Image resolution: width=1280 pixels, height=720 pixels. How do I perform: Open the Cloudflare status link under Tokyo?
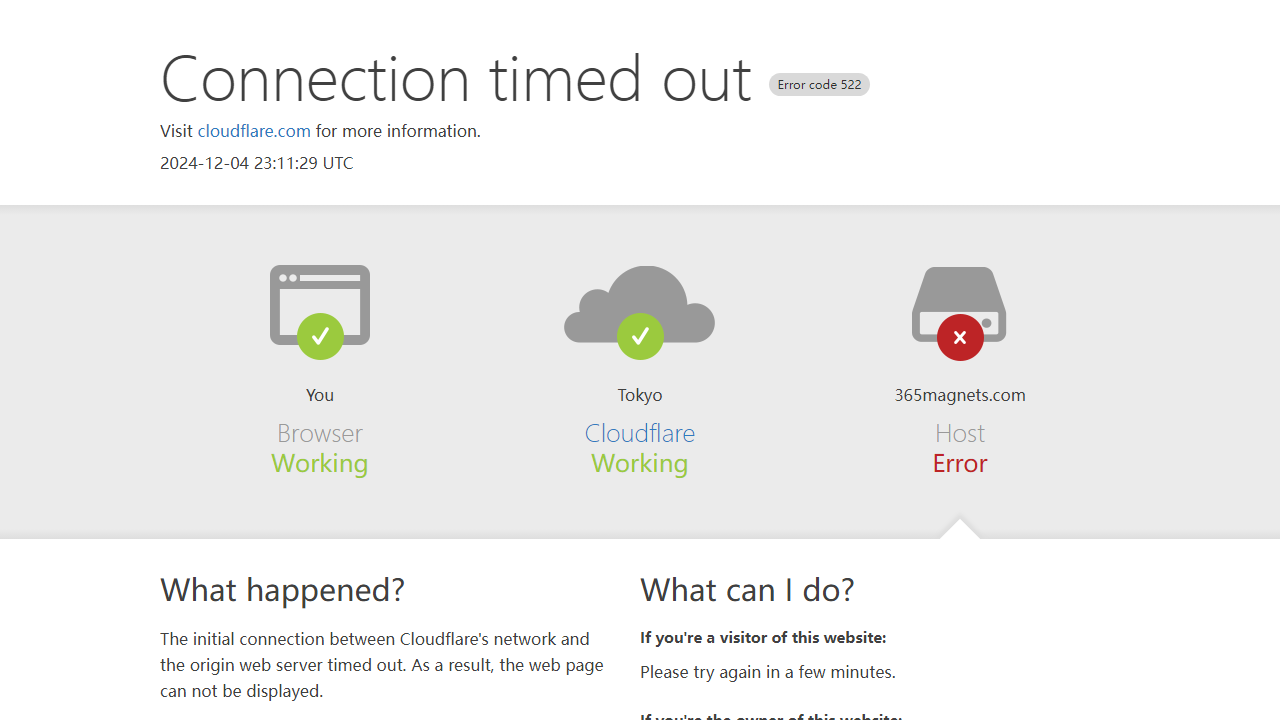(640, 433)
